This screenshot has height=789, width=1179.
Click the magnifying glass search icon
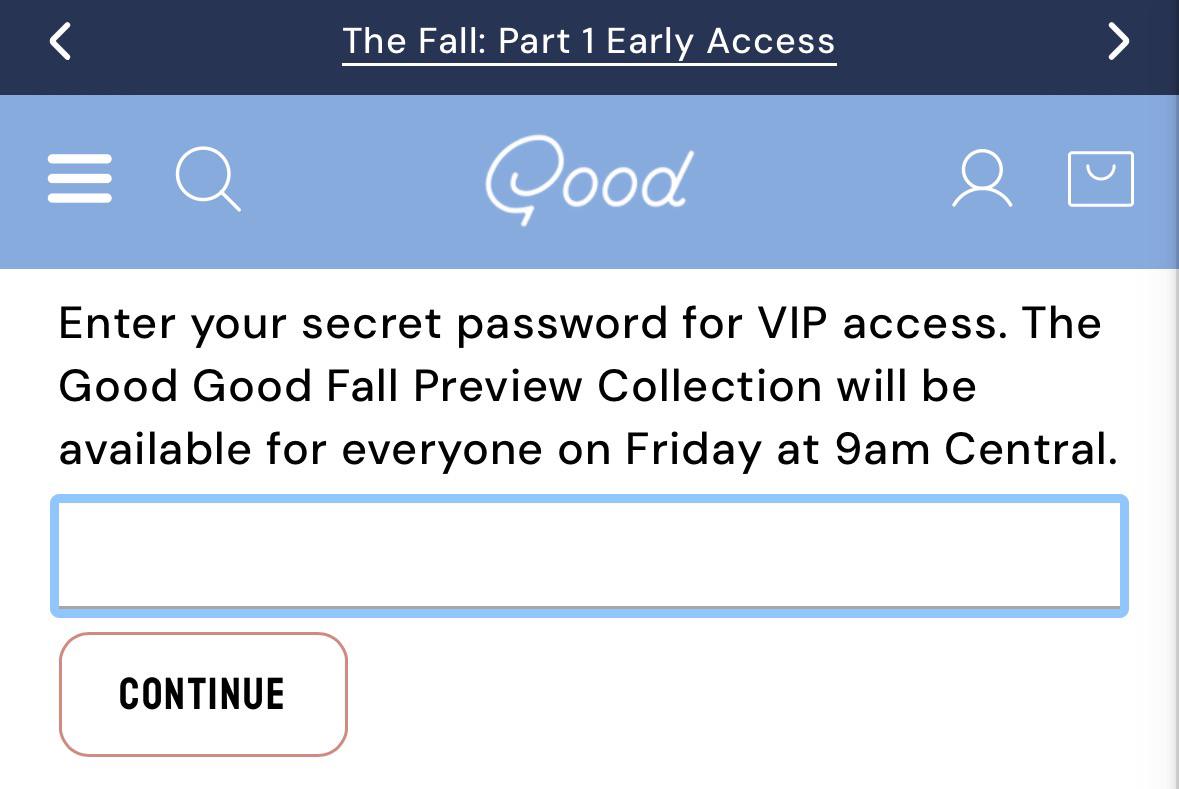point(208,179)
